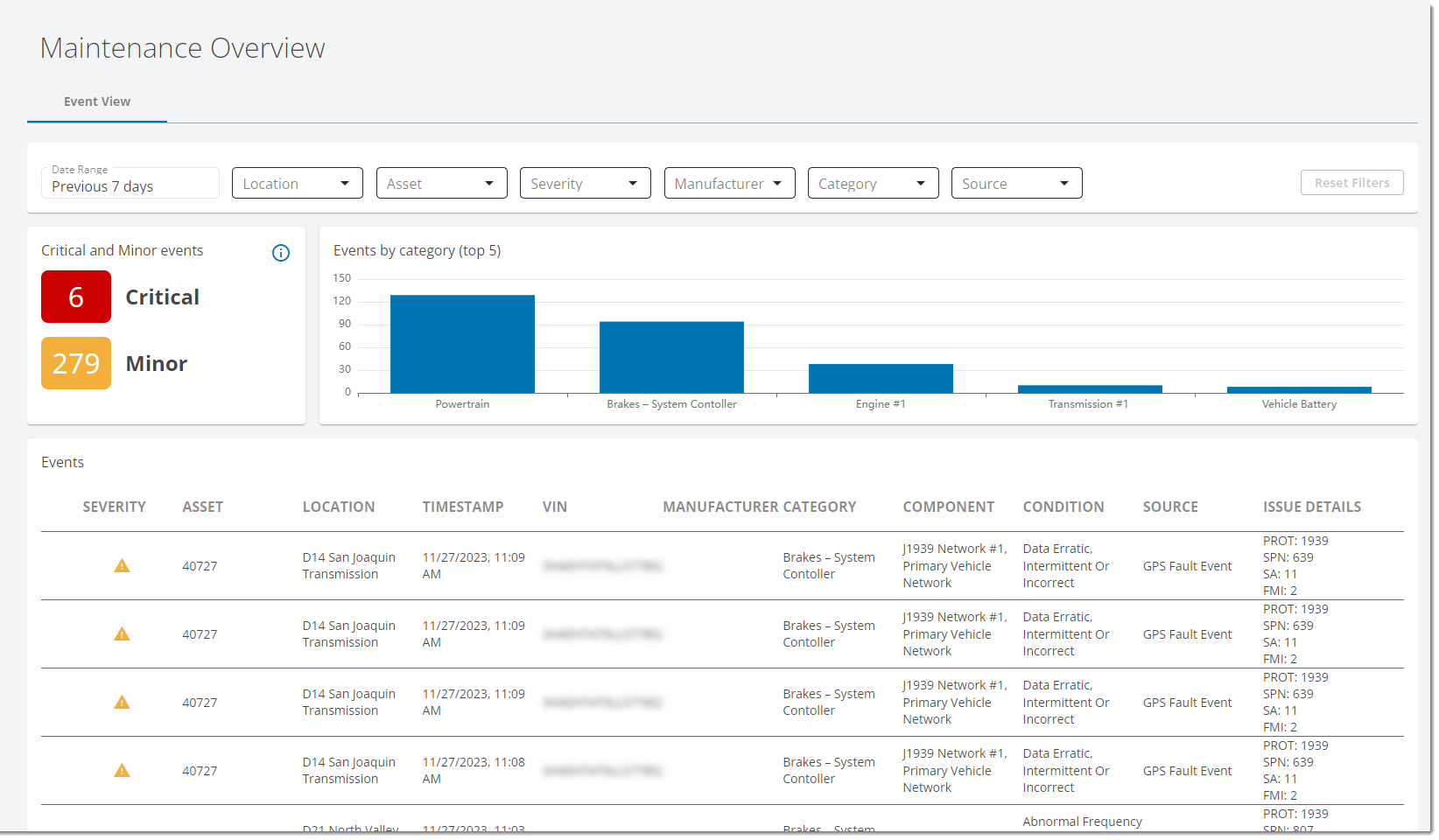Select the Powertrain bar in the chart
The width and height of the screenshot is (1439, 840).
pyautogui.click(x=462, y=345)
